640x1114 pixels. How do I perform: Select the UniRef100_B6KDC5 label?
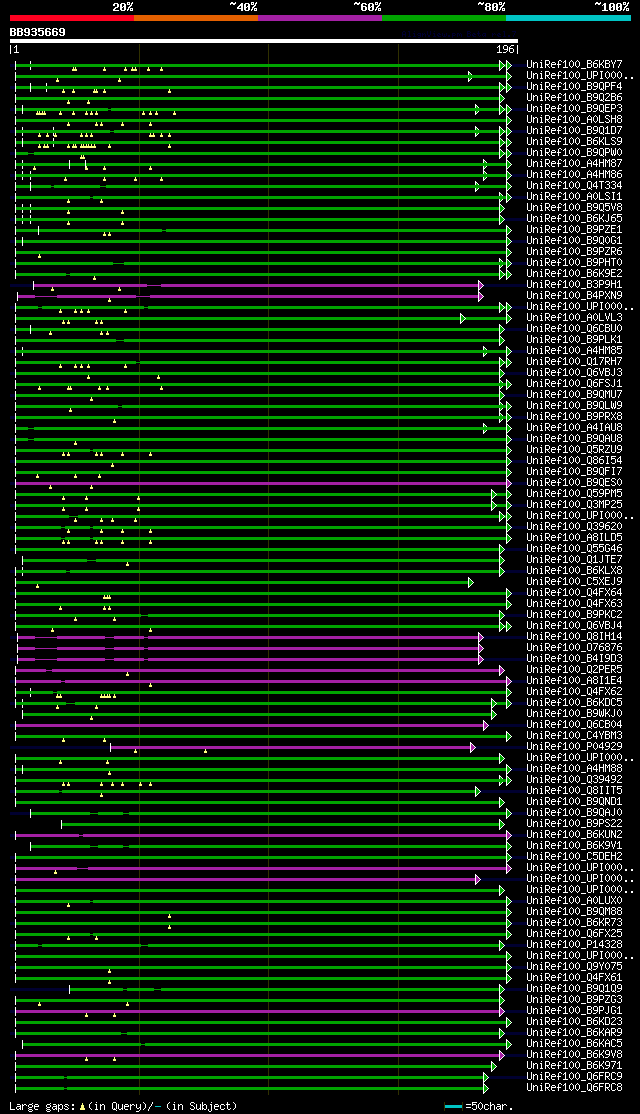pyautogui.click(x=575, y=703)
